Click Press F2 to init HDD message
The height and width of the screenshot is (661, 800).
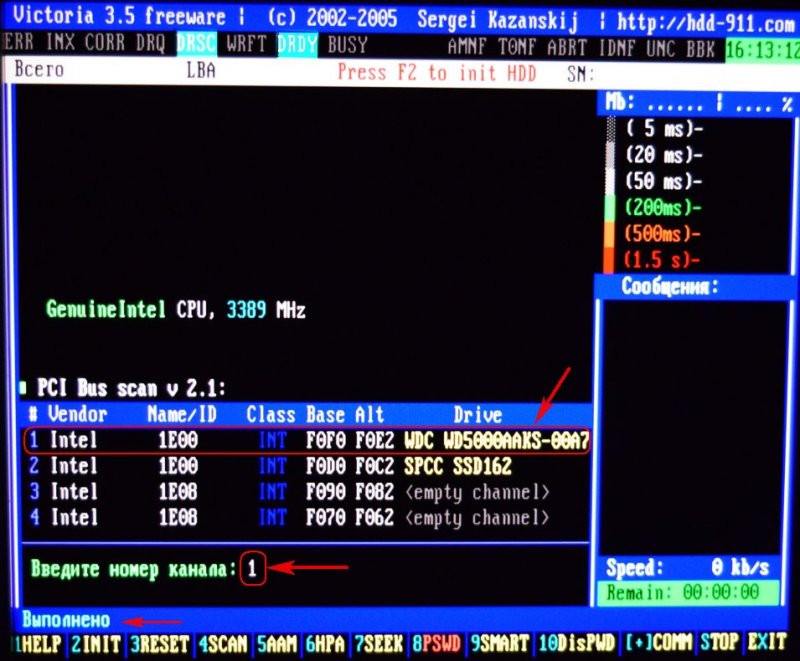click(x=437, y=73)
